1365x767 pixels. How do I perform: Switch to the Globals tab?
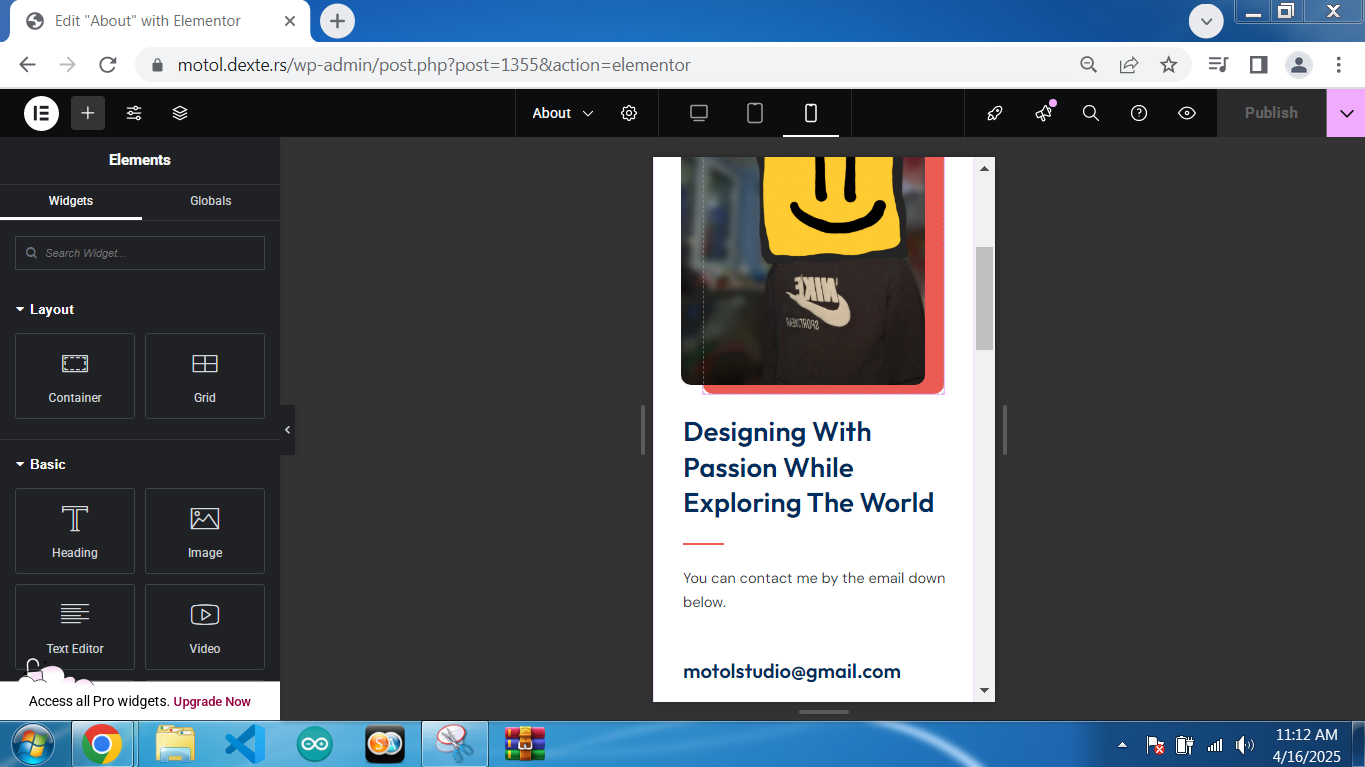[x=211, y=201]
